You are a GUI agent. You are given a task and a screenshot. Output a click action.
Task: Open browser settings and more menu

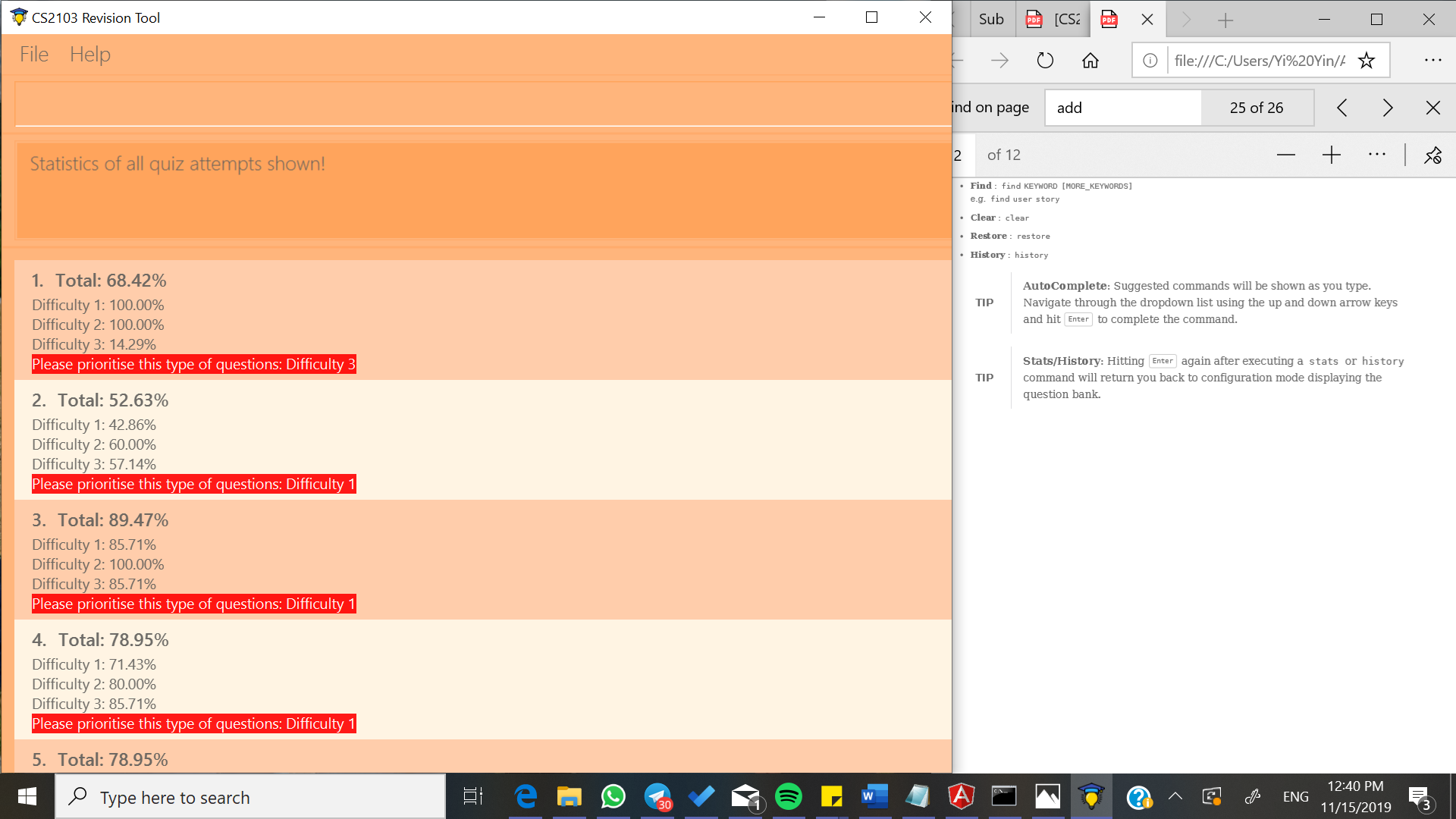point(1432,61)
